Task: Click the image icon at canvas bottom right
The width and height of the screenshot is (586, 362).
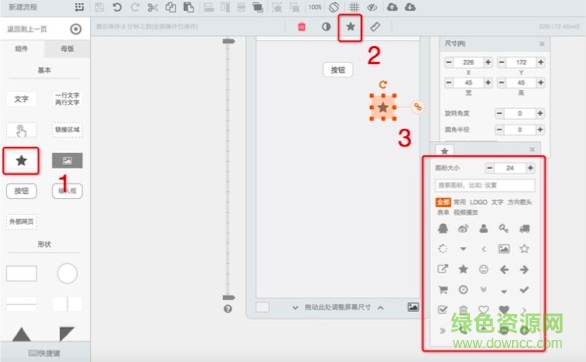Action: pyautogui.click(x=413, y=307)
